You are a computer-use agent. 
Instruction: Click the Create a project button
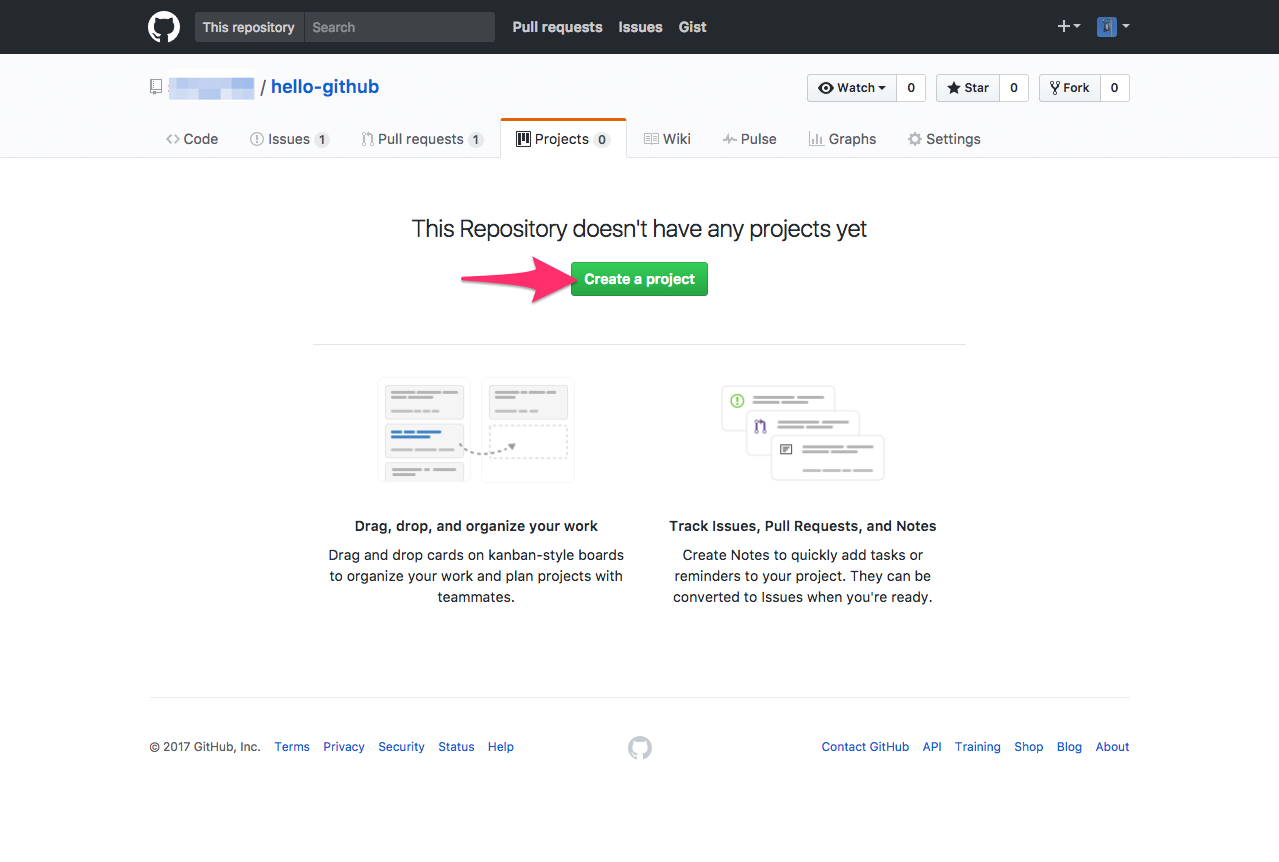click(x=639, y=279)
